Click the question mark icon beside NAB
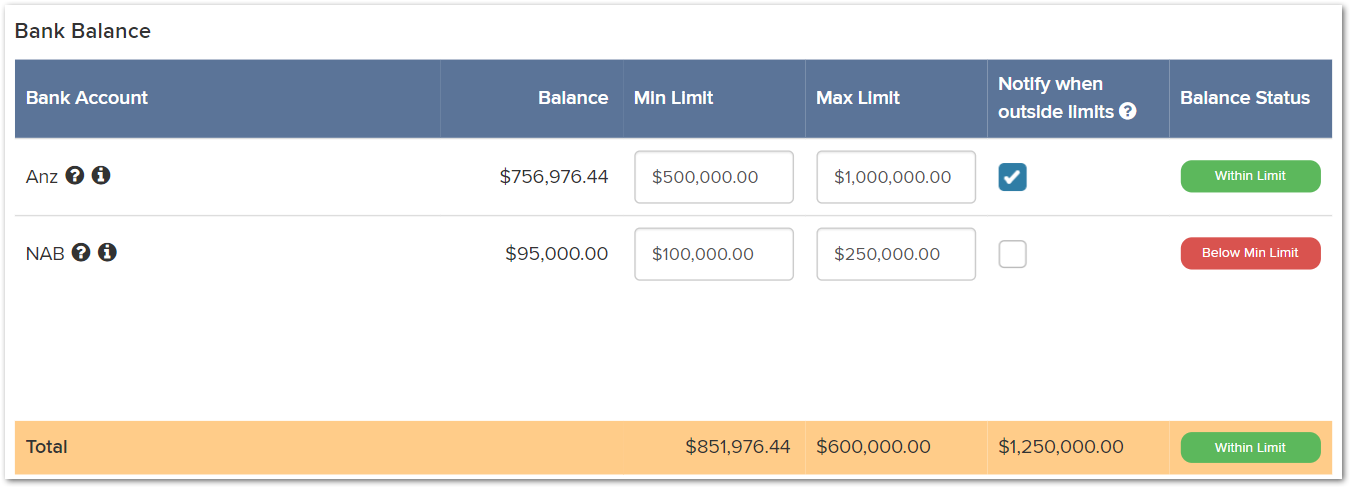1351x488 pixels. [x=81, y=252]
